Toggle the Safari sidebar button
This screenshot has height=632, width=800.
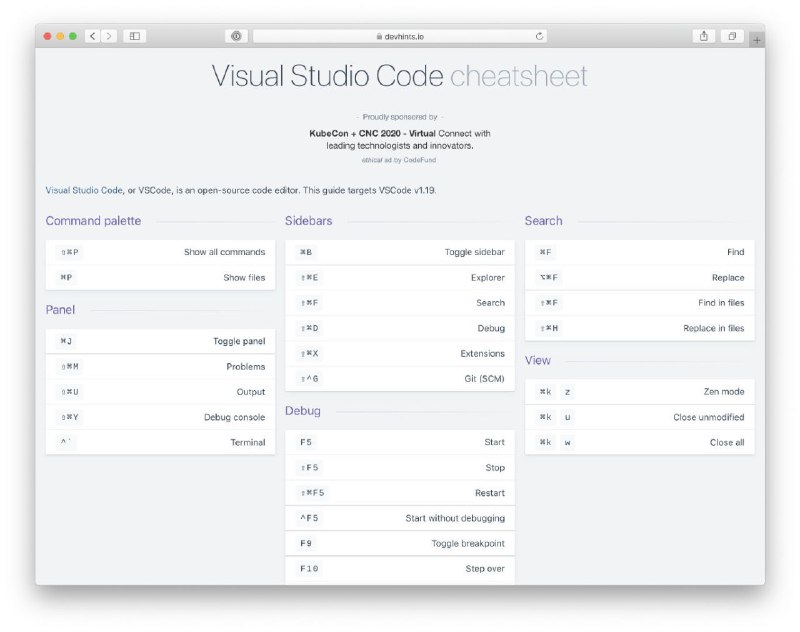coord(134,36)
